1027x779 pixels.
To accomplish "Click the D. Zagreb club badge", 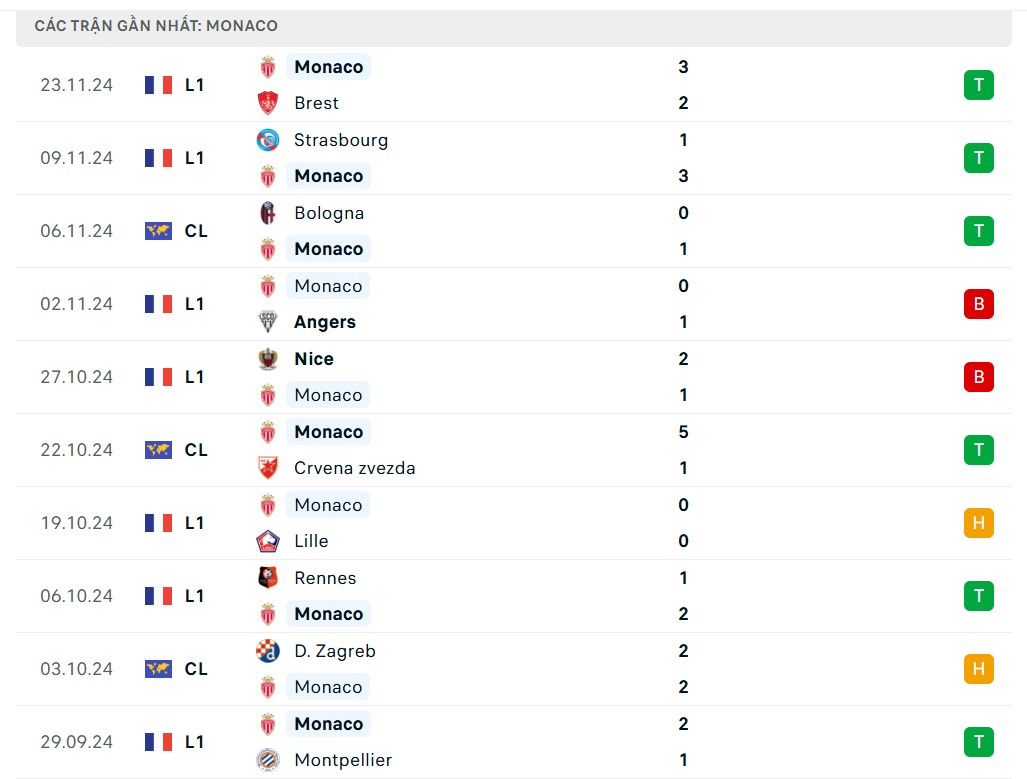I will [267, 650].
